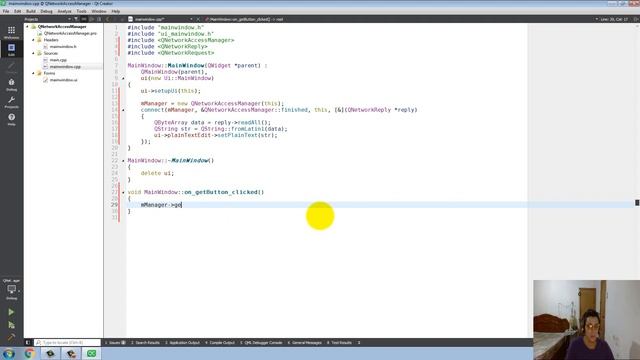Open the symbol selector showing on_getButton_clicked

pyautogui.click(x=247, y=19)
